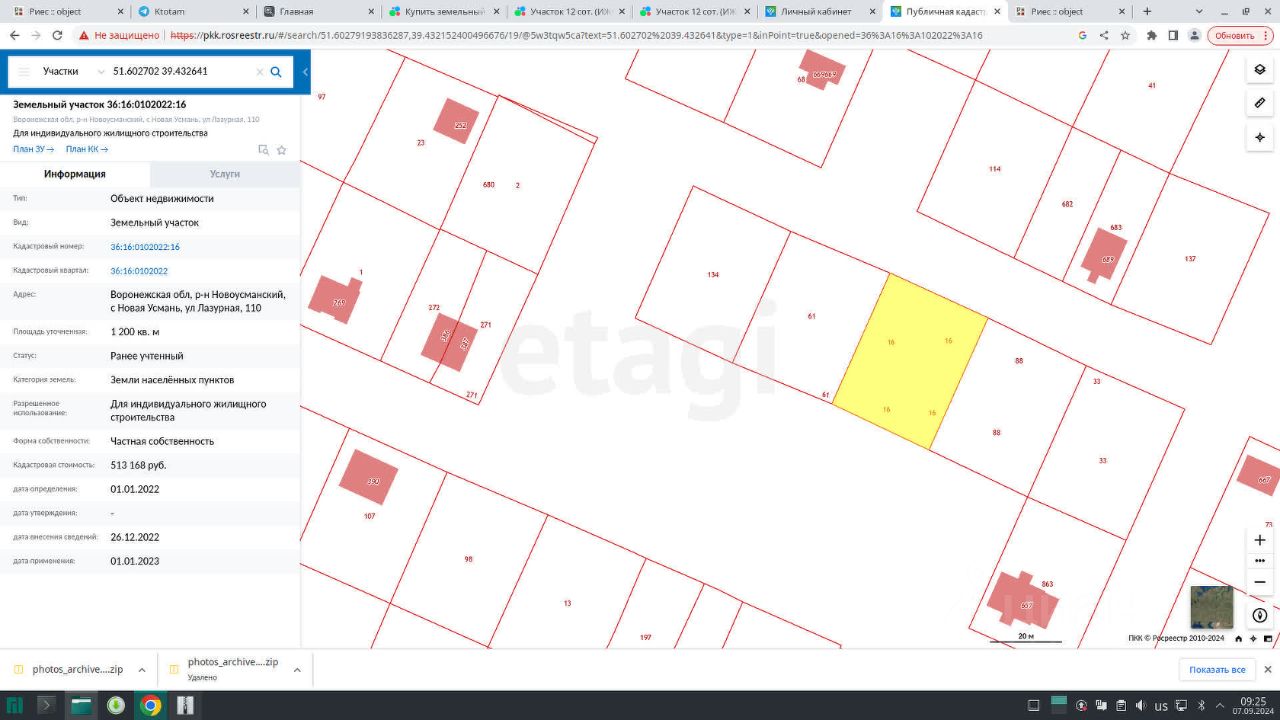Viewport: 1280px width, 720px height.
Task: Expand options for first photos_archive download
Action: 142,669
